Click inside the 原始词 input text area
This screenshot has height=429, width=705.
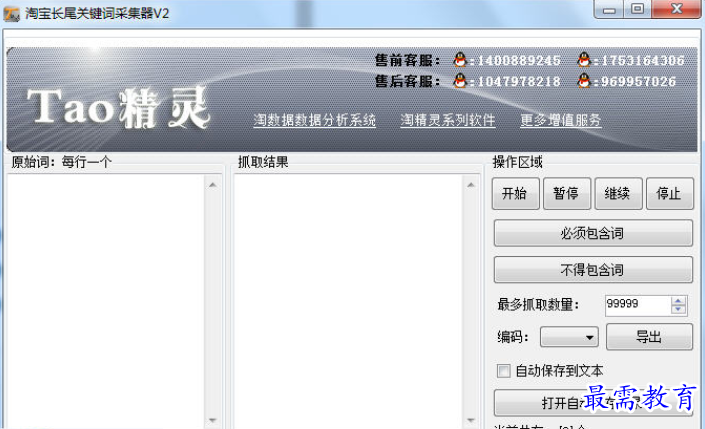tap(106, 300)
